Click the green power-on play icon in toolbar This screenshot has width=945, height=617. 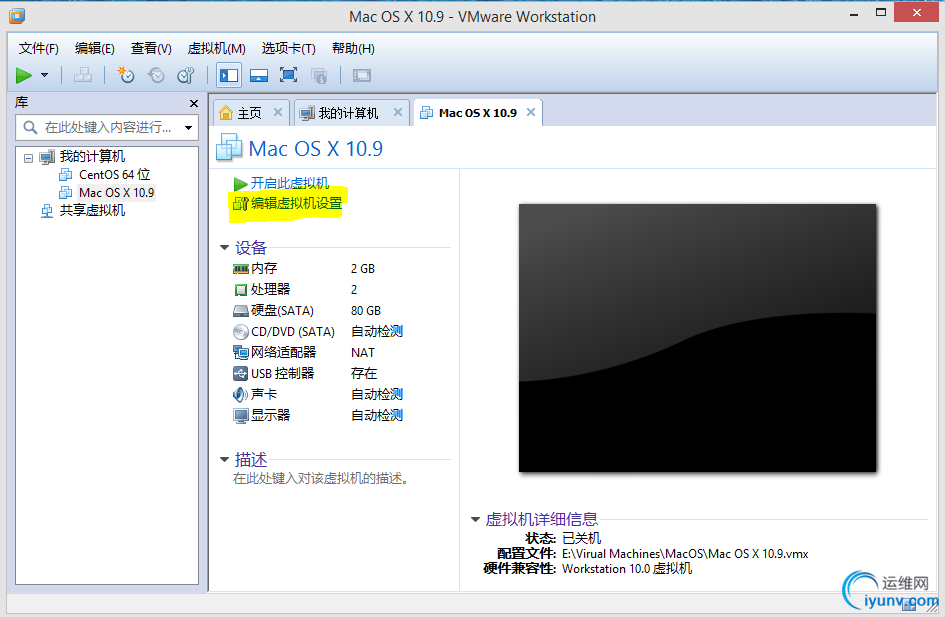tap(24, 75)
